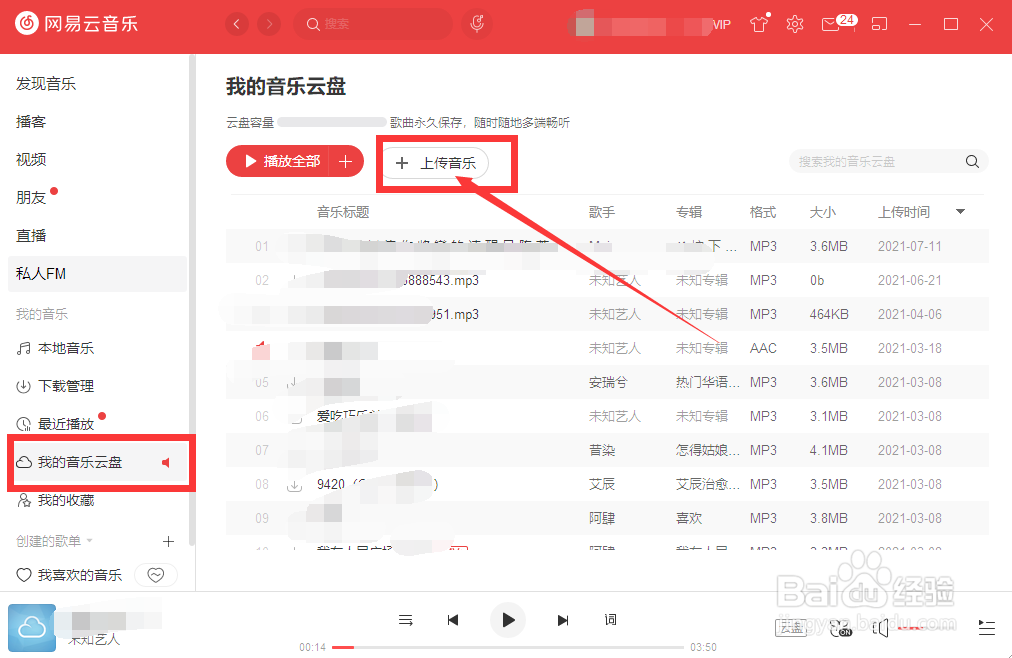Screen dimensions: 1012x658
Task: Sort by 专辑 column header
Action: [689, 212]
